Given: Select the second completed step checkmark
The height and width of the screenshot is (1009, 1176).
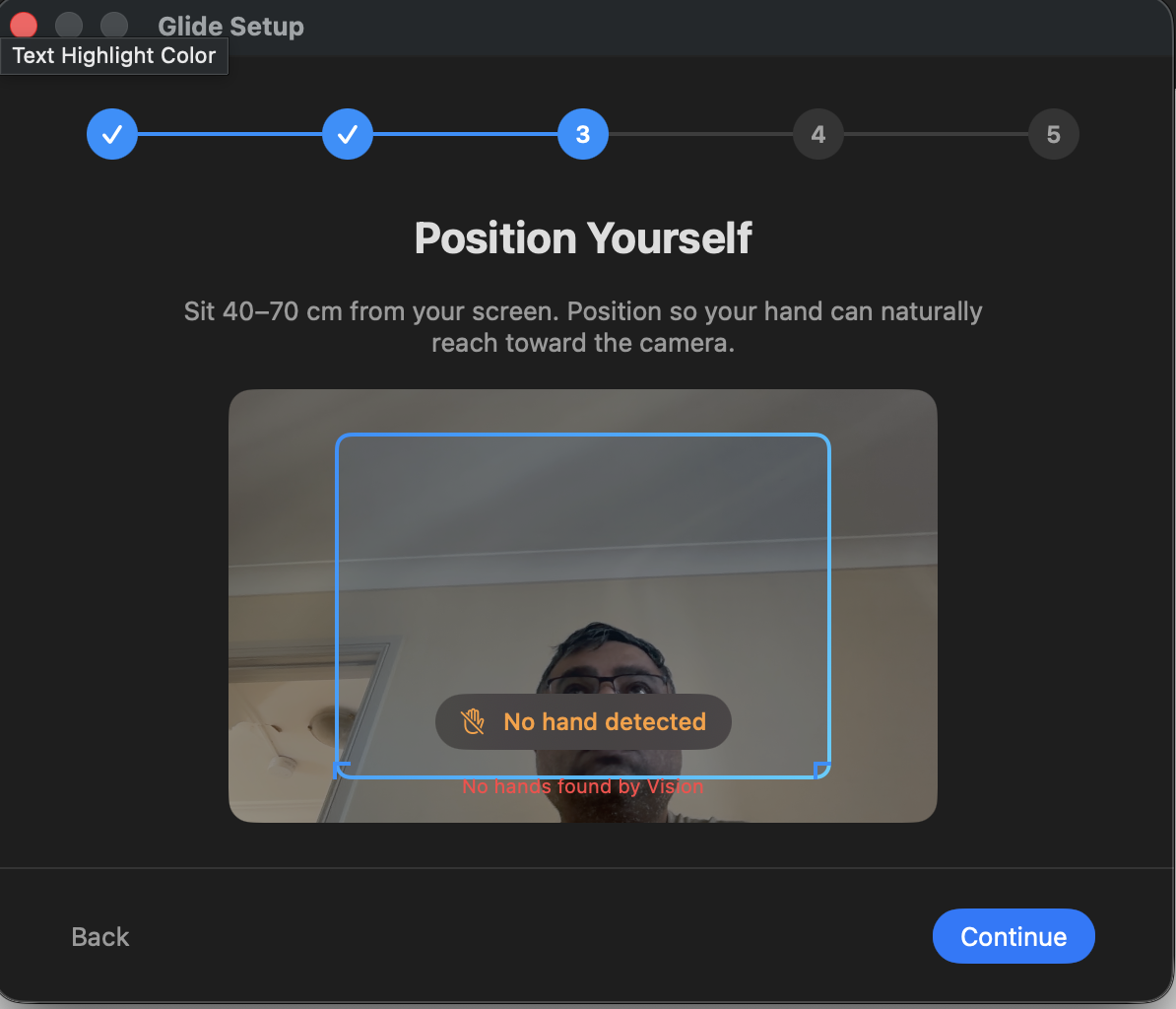Looking at the screenshot, I should [x=348, y=134].
